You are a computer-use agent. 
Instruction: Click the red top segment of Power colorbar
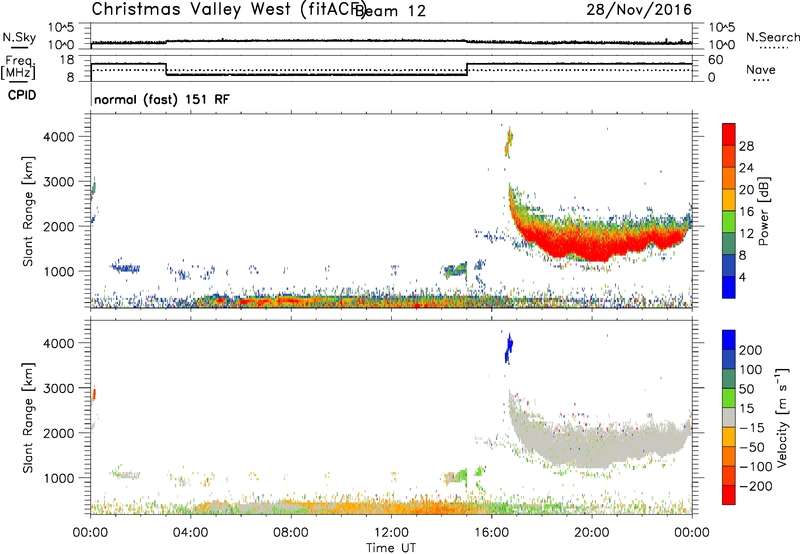[x=729, y=134]
